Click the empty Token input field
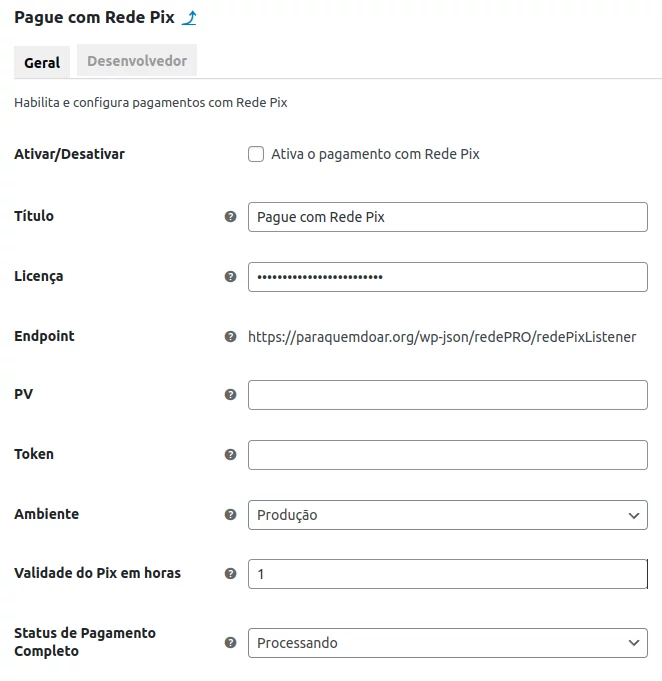Screen dimensions: 662x681 [447, 455]
